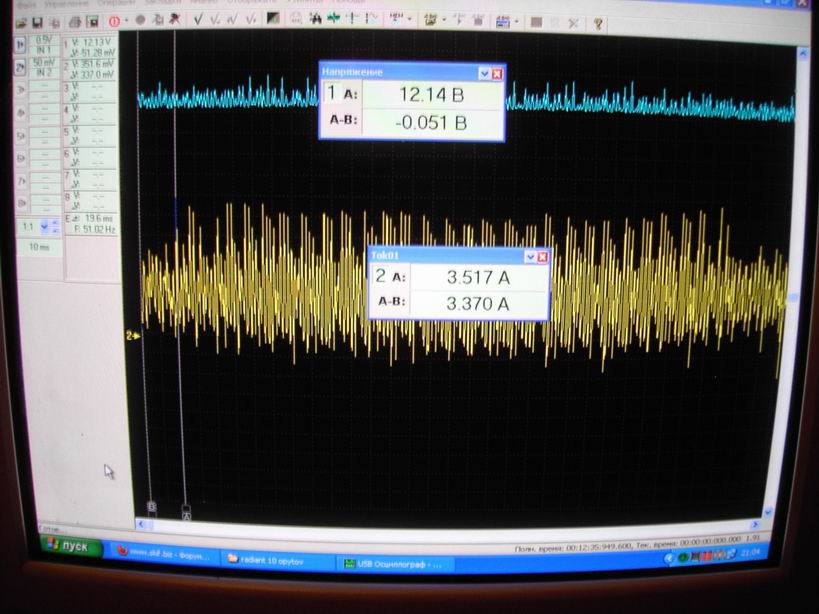The width and height of the screenshot is (819, 614).
Task: Click the green waveform icon in toolbar
Action: tap(332, 18)
